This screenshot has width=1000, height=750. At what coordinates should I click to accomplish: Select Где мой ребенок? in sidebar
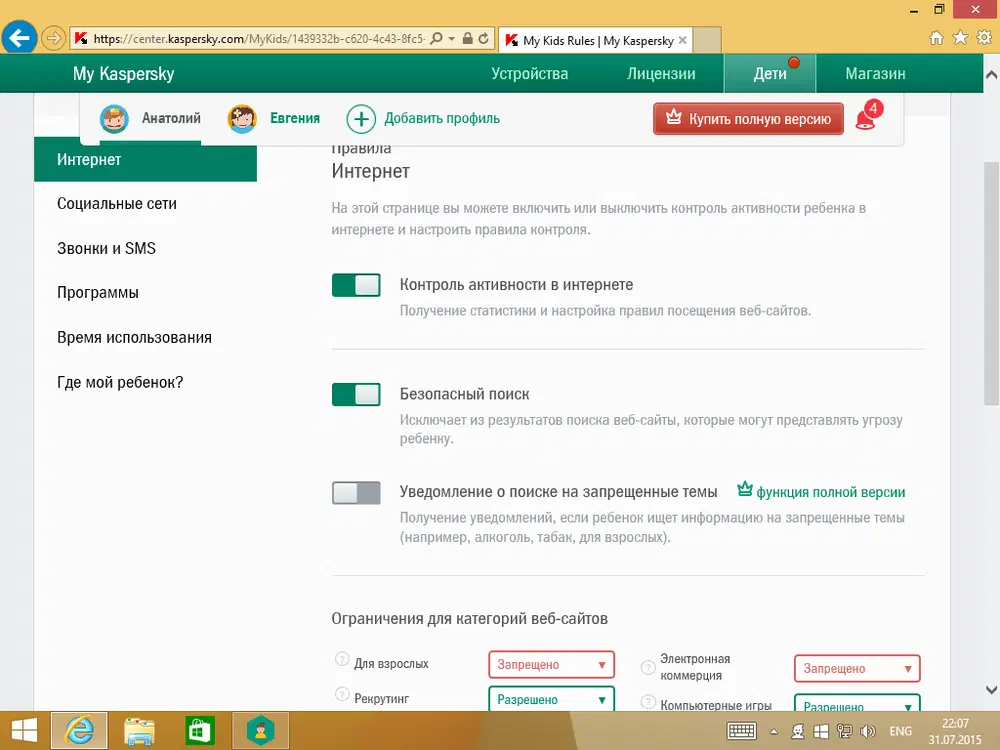(x=120, y=382)
